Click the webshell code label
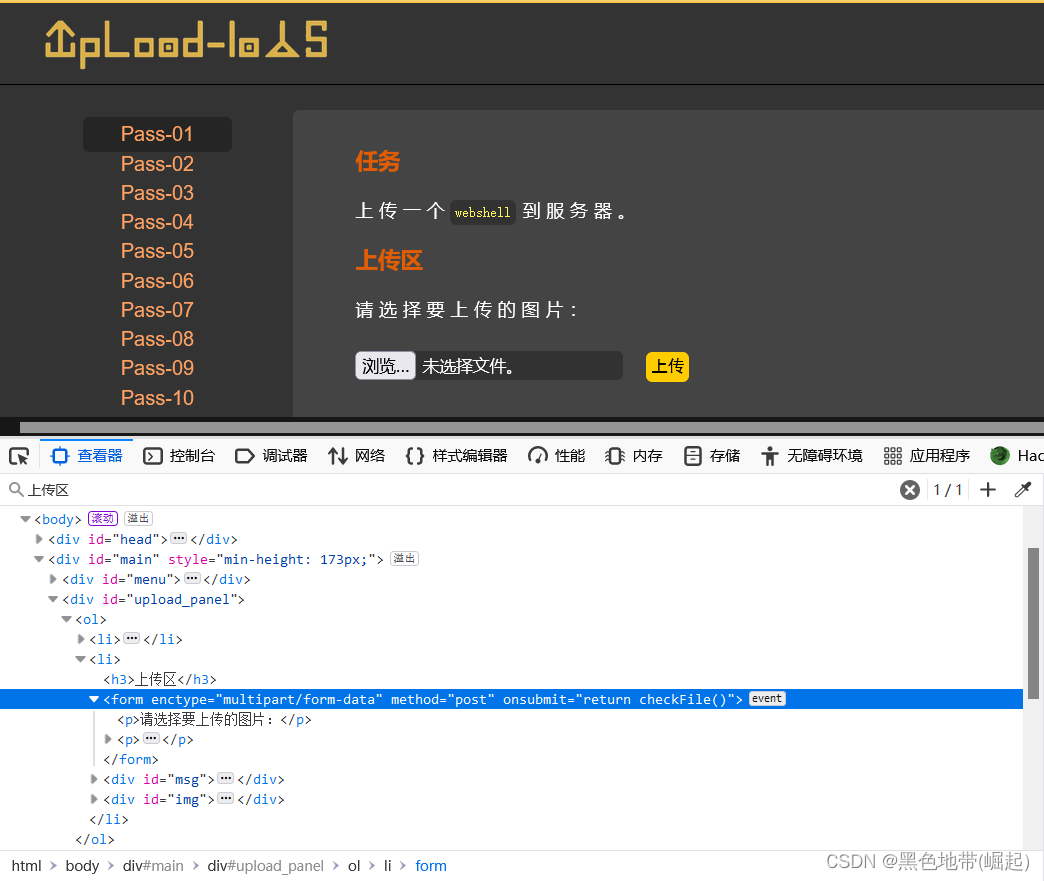 (x=483, y=212)
